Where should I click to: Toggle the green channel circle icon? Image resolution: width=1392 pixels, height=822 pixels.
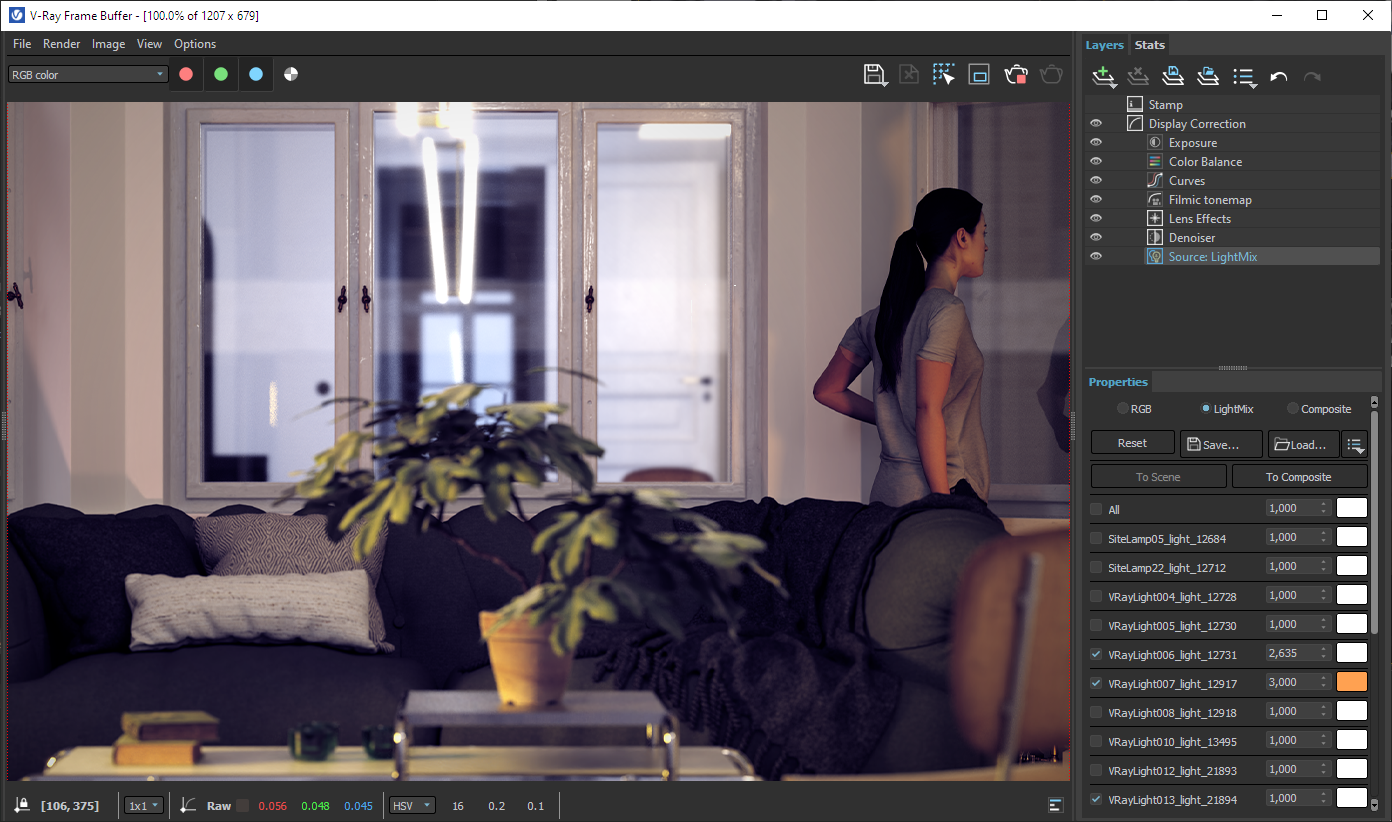pyautogui.click(x=221, y=74)
